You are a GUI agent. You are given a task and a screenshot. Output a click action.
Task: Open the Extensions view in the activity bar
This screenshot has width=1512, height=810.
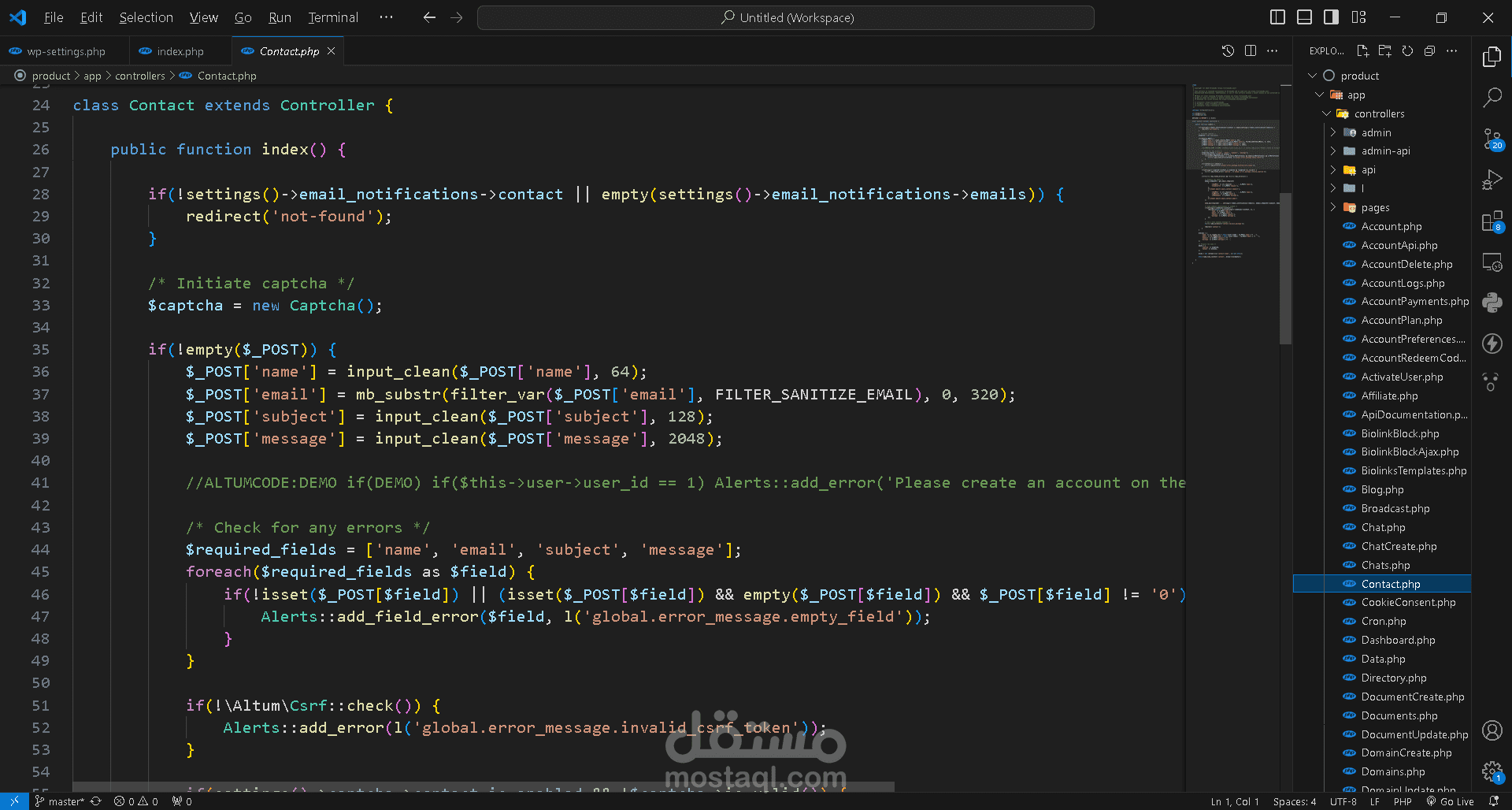point(1492,221)
